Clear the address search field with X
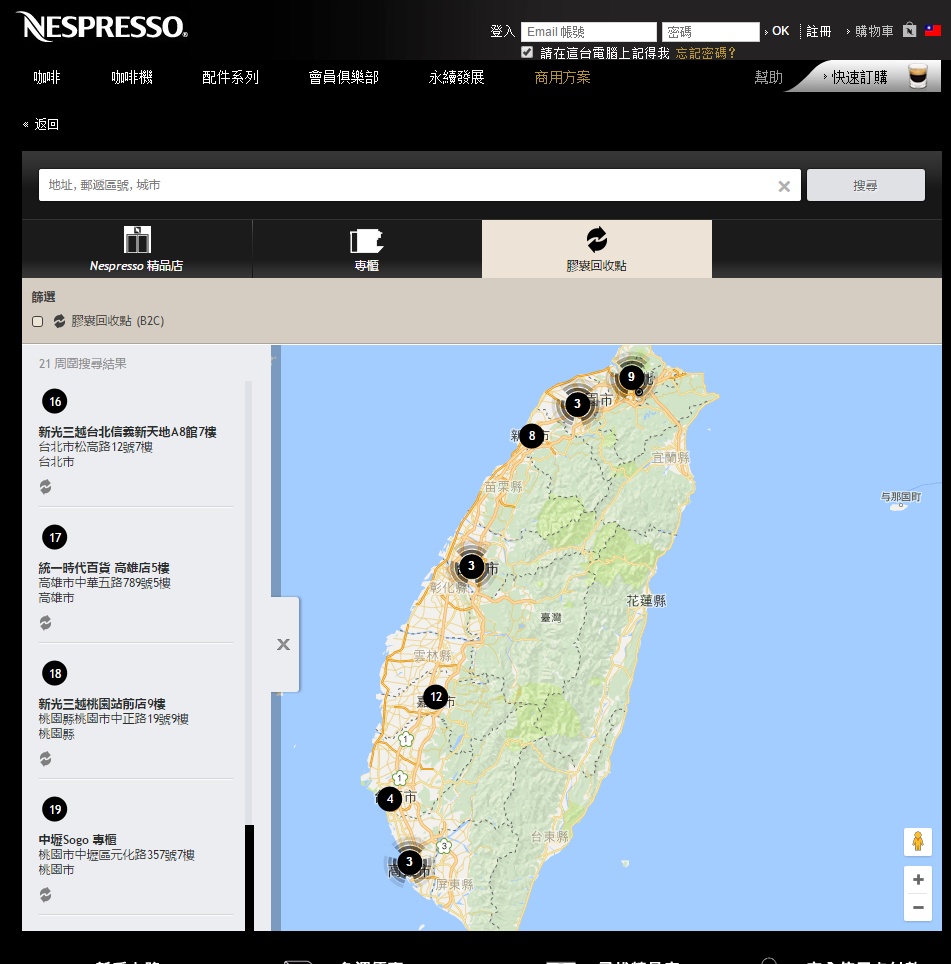This screenshot has height=964, width=951. point(784,186)
